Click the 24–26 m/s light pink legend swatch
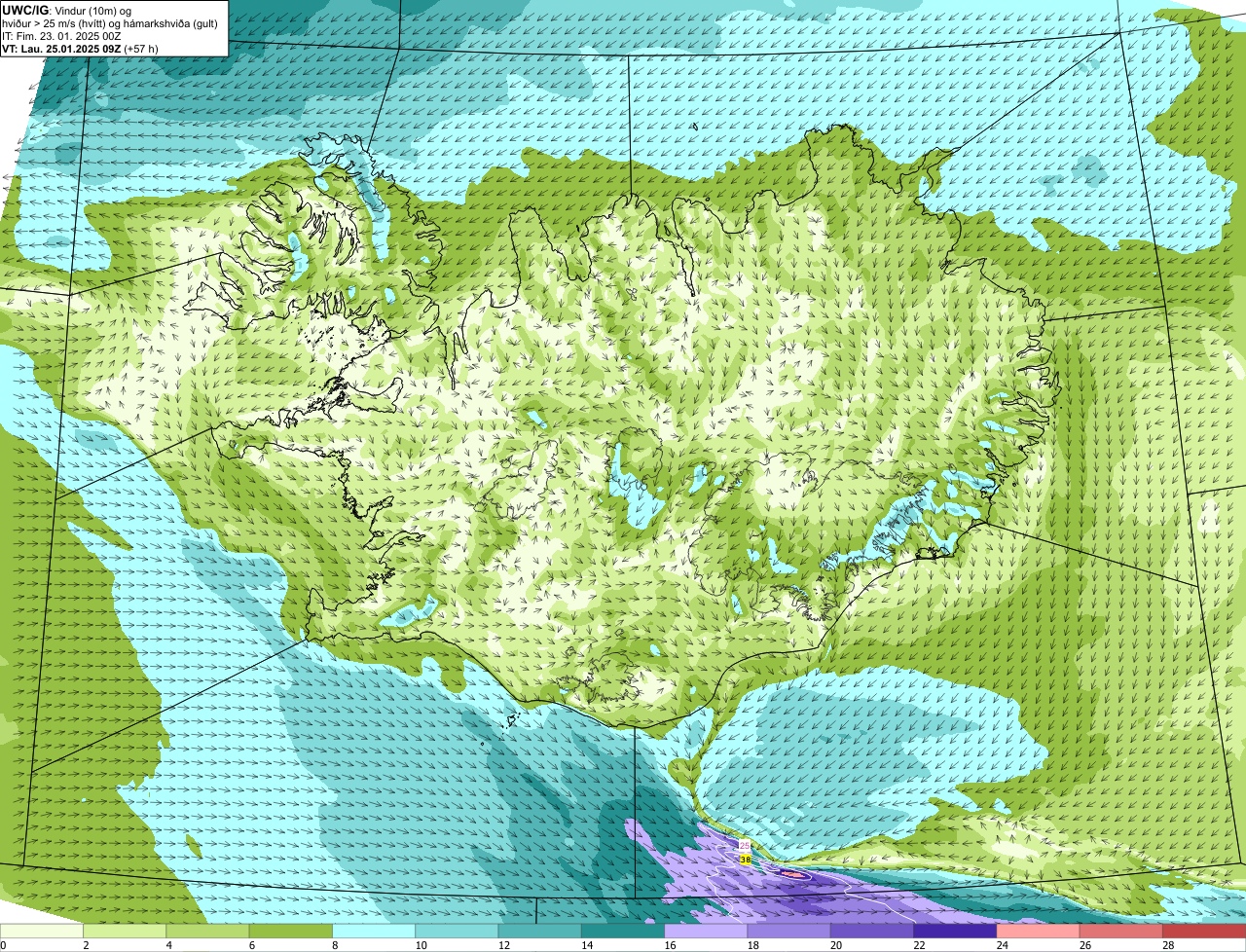Image resolution: width=1246 pixels, height=952 pixels. point(1039,932)
